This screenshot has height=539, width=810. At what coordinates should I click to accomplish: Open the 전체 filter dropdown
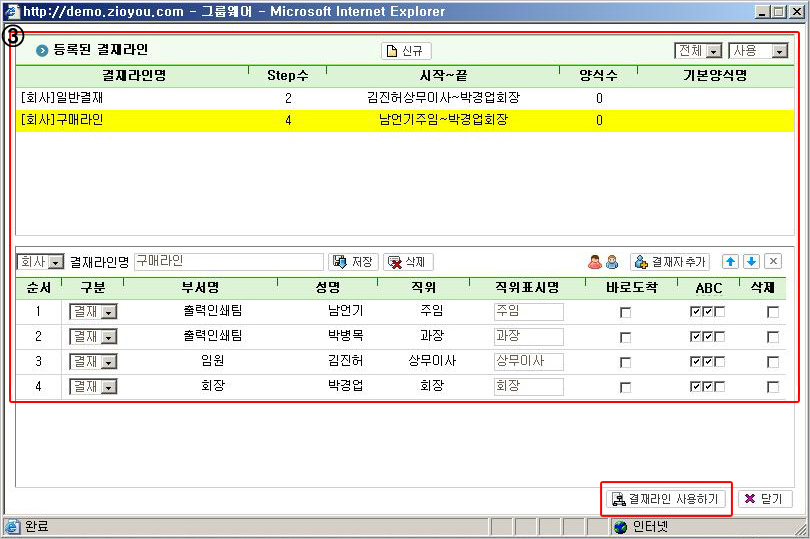(699, 51)
